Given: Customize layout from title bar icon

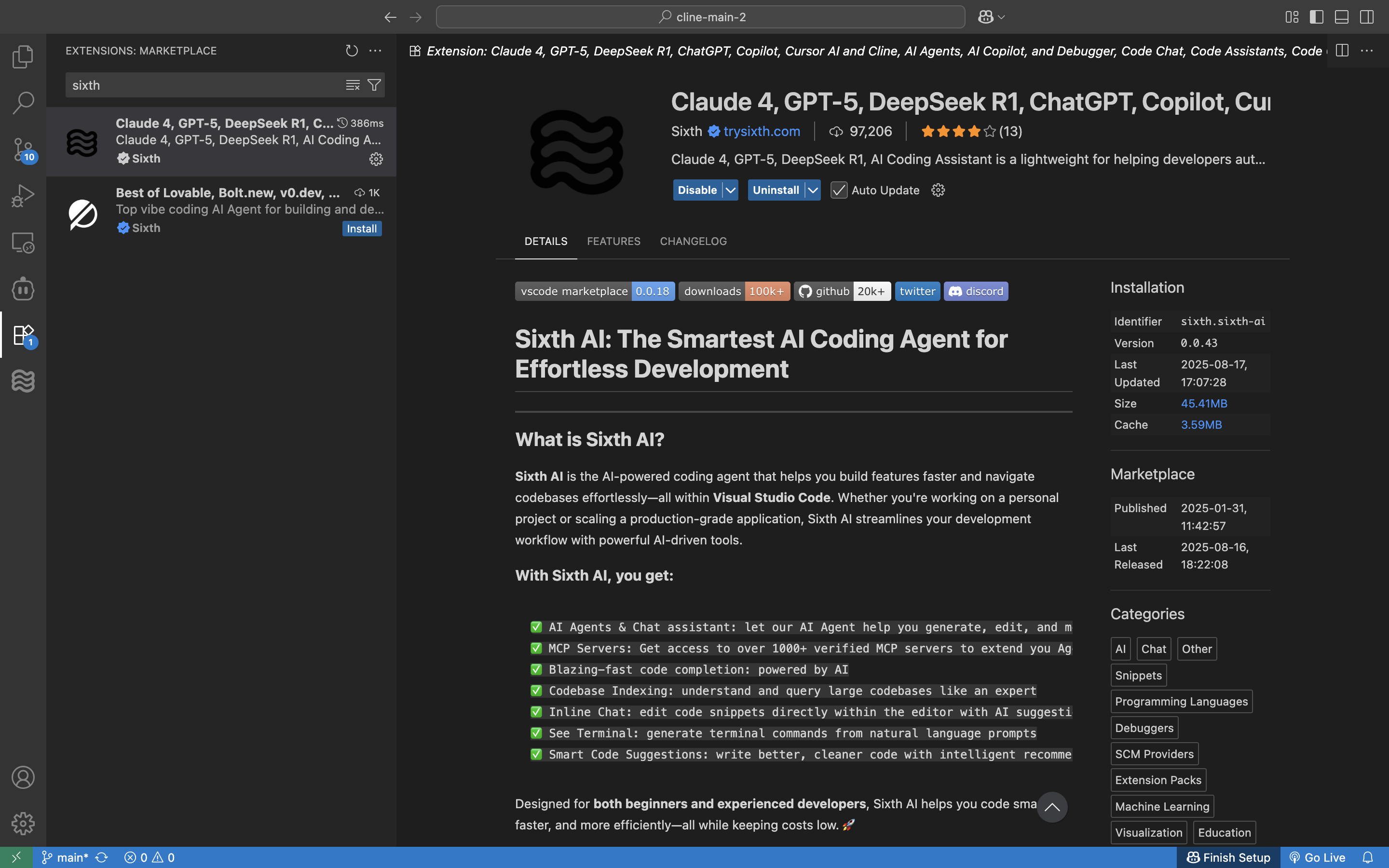Looking at the screenshot, I should pos(1292,17).
